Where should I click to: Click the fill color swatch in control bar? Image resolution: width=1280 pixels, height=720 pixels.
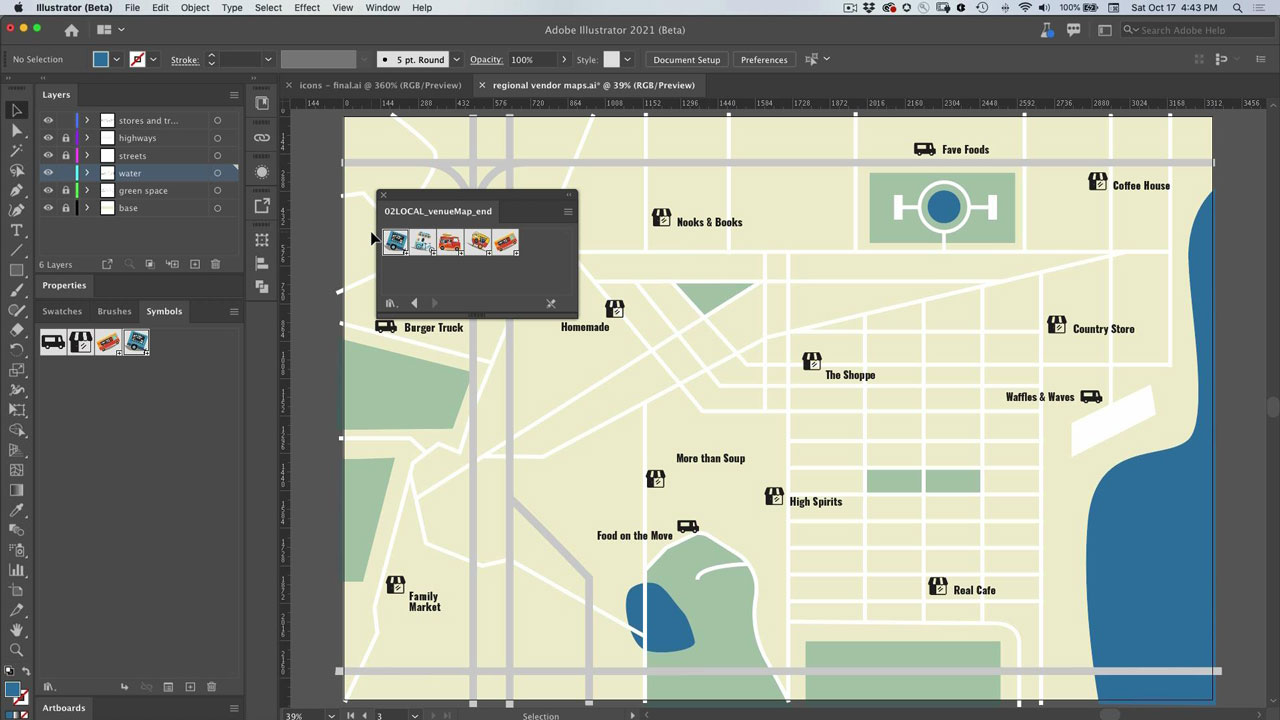(x=101, y=60)
